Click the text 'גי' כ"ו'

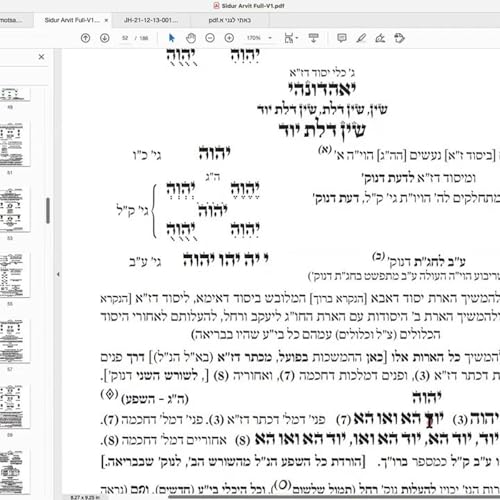click(147, 155)
